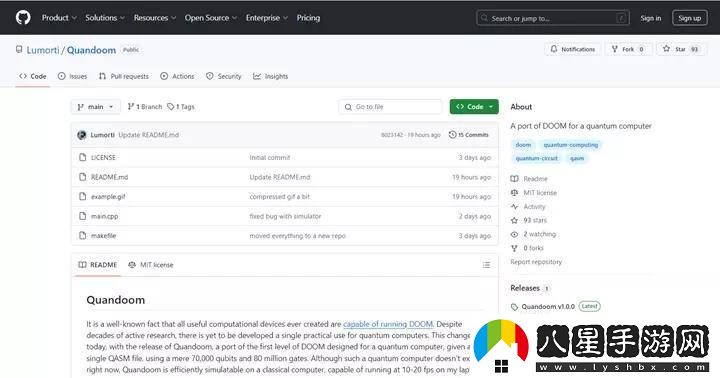Screen dimensions: 720x378
Task: Click the Fork repository icon
Action: coord(614,49)
